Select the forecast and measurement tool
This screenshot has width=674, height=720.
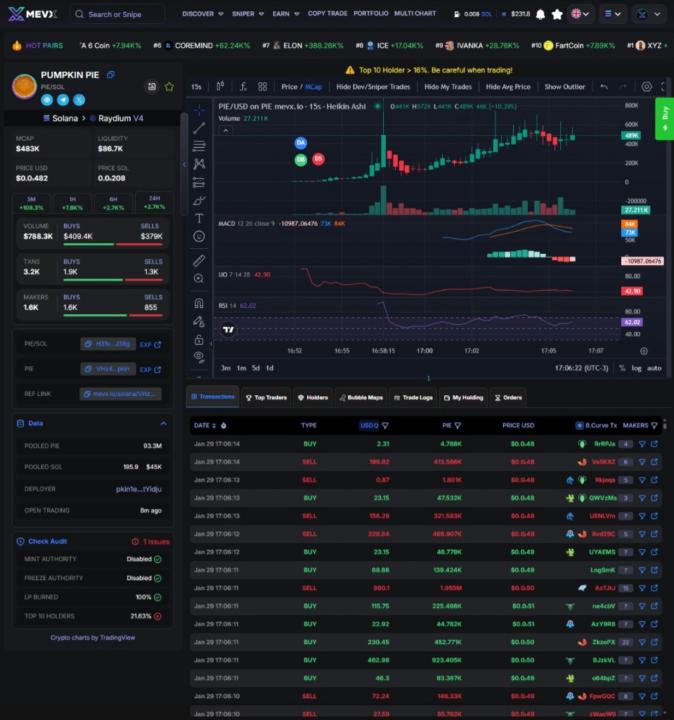199,182
